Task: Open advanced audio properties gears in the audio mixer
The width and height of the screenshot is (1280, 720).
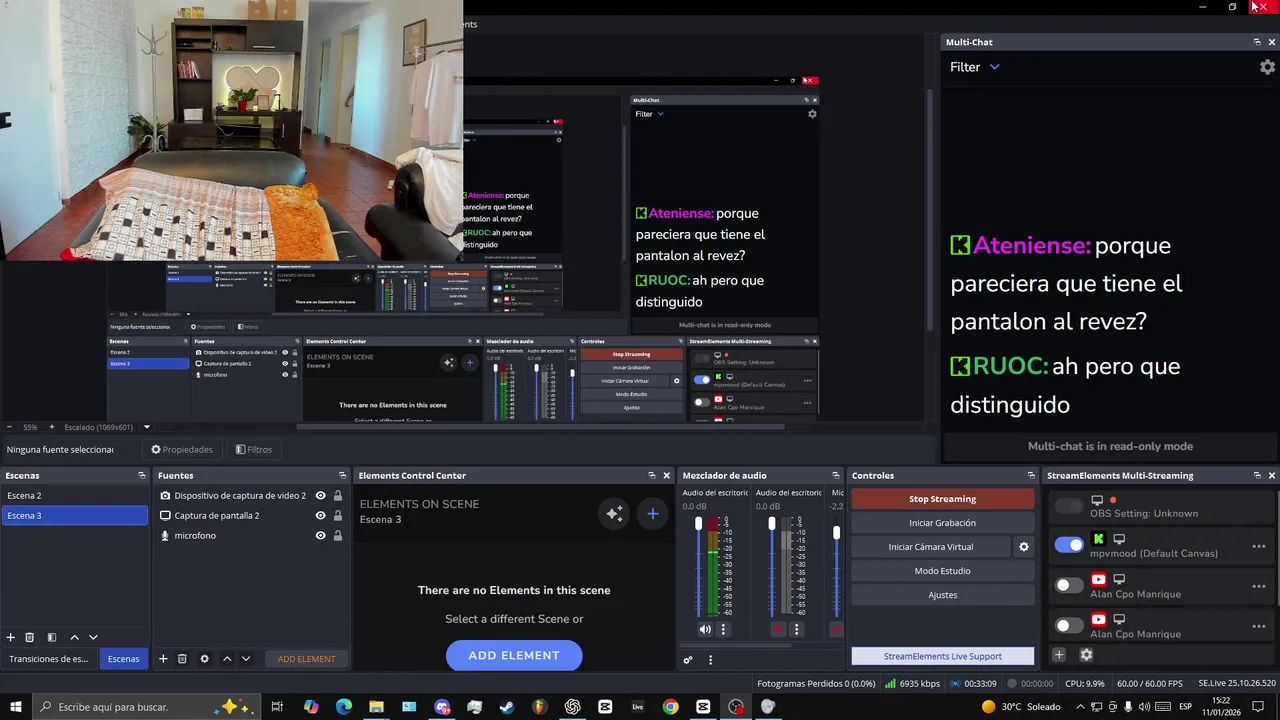Action: pyautogui.click(x=688, y=660)
